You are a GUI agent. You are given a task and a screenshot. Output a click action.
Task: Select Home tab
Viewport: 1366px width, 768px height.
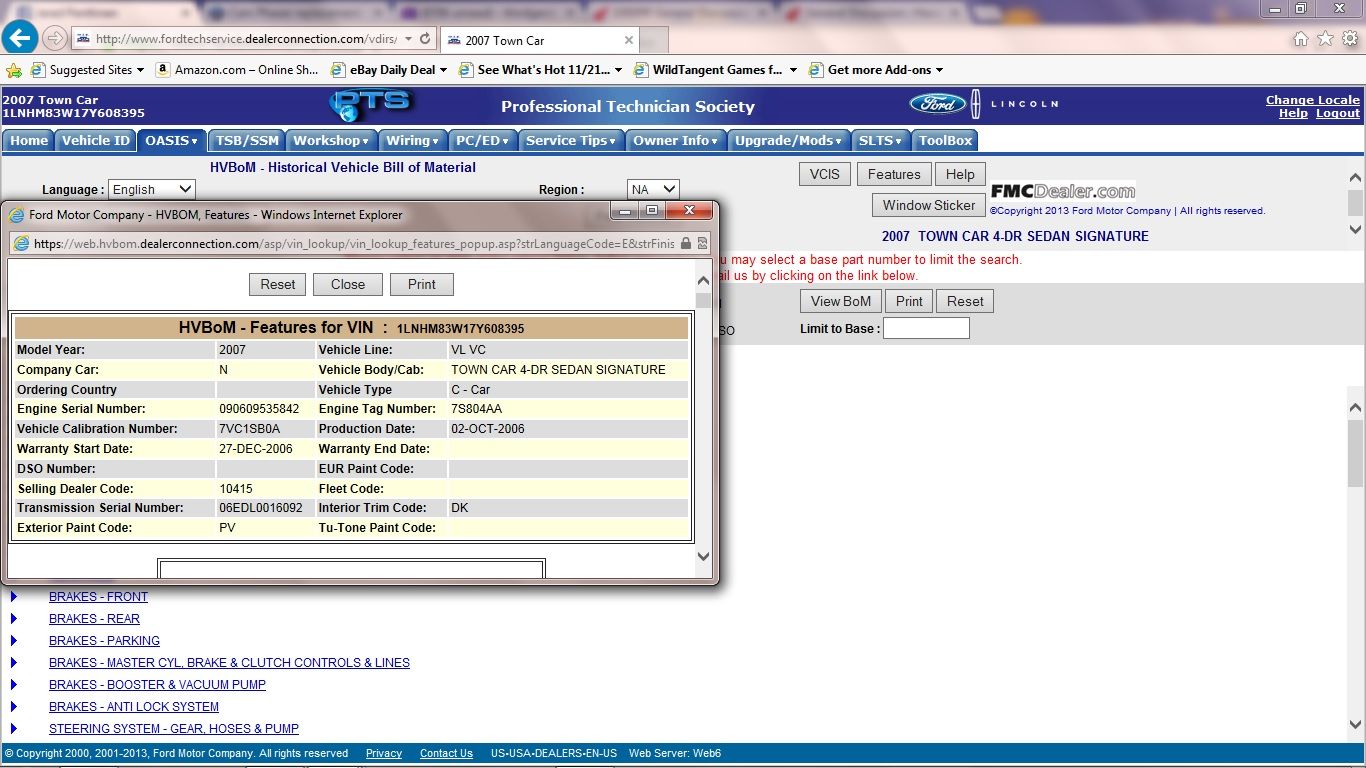click(x=29, y=140)
